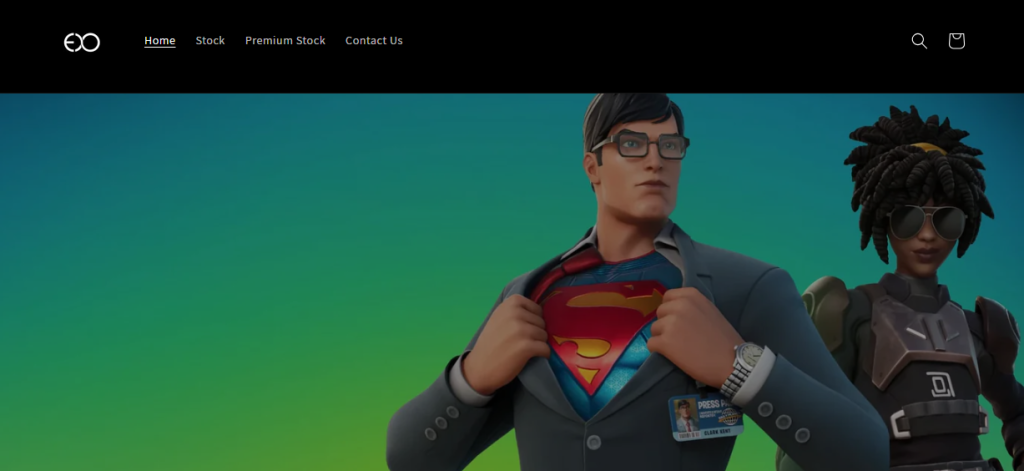
Task: Click the center button on the gray suit jacket
Action: click(593, 441)
